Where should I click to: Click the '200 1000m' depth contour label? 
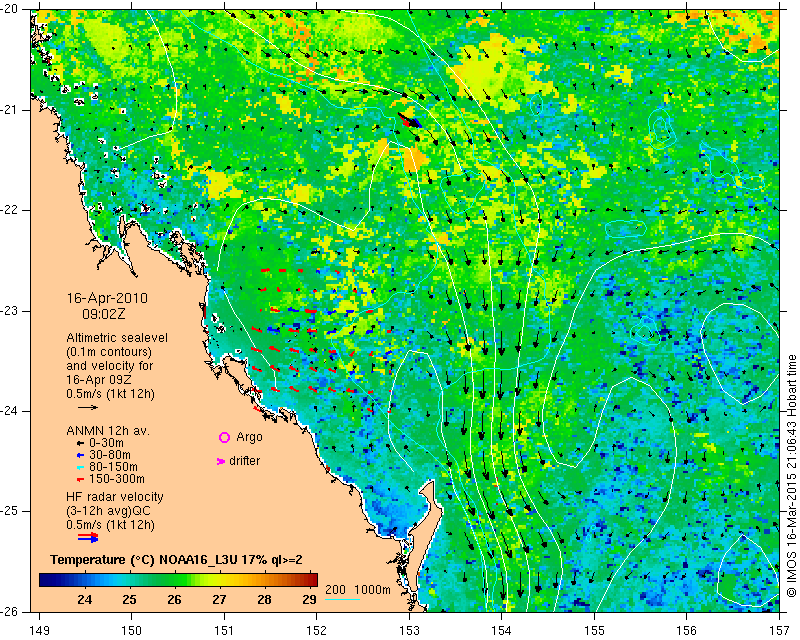[358, 589]
